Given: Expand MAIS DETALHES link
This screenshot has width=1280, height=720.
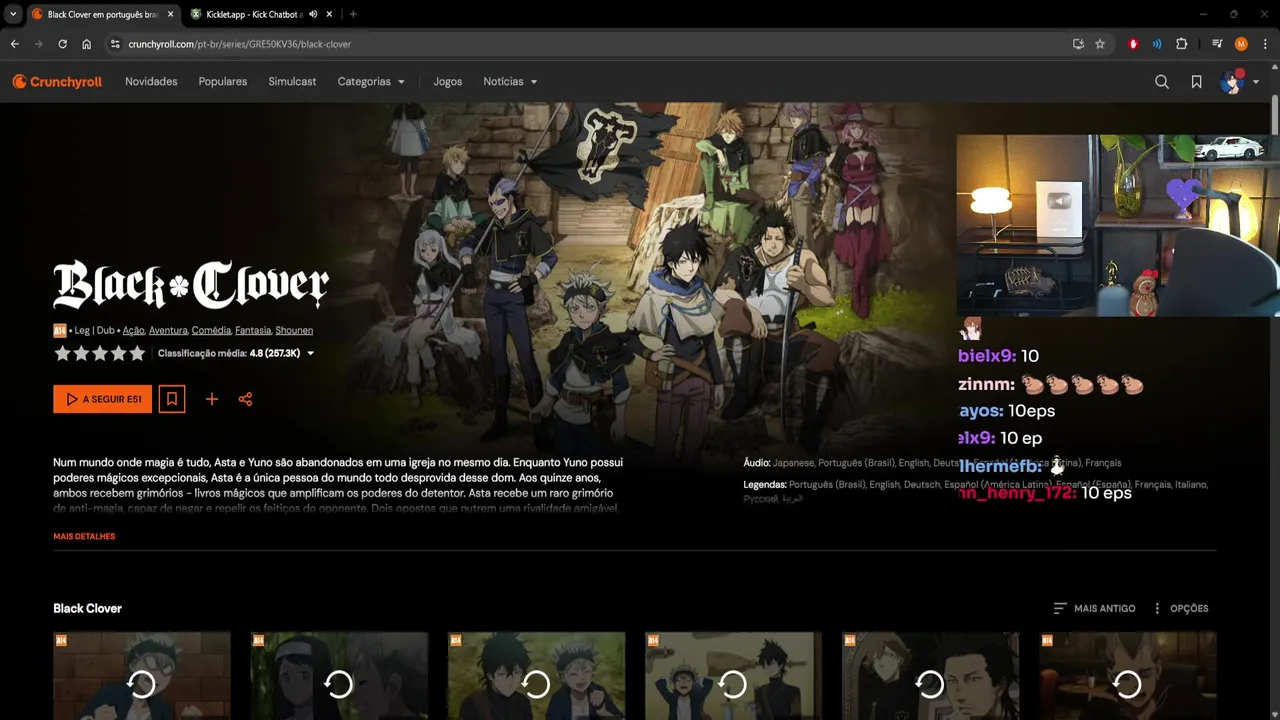Looking at the screenshot, I should (84, 537).
